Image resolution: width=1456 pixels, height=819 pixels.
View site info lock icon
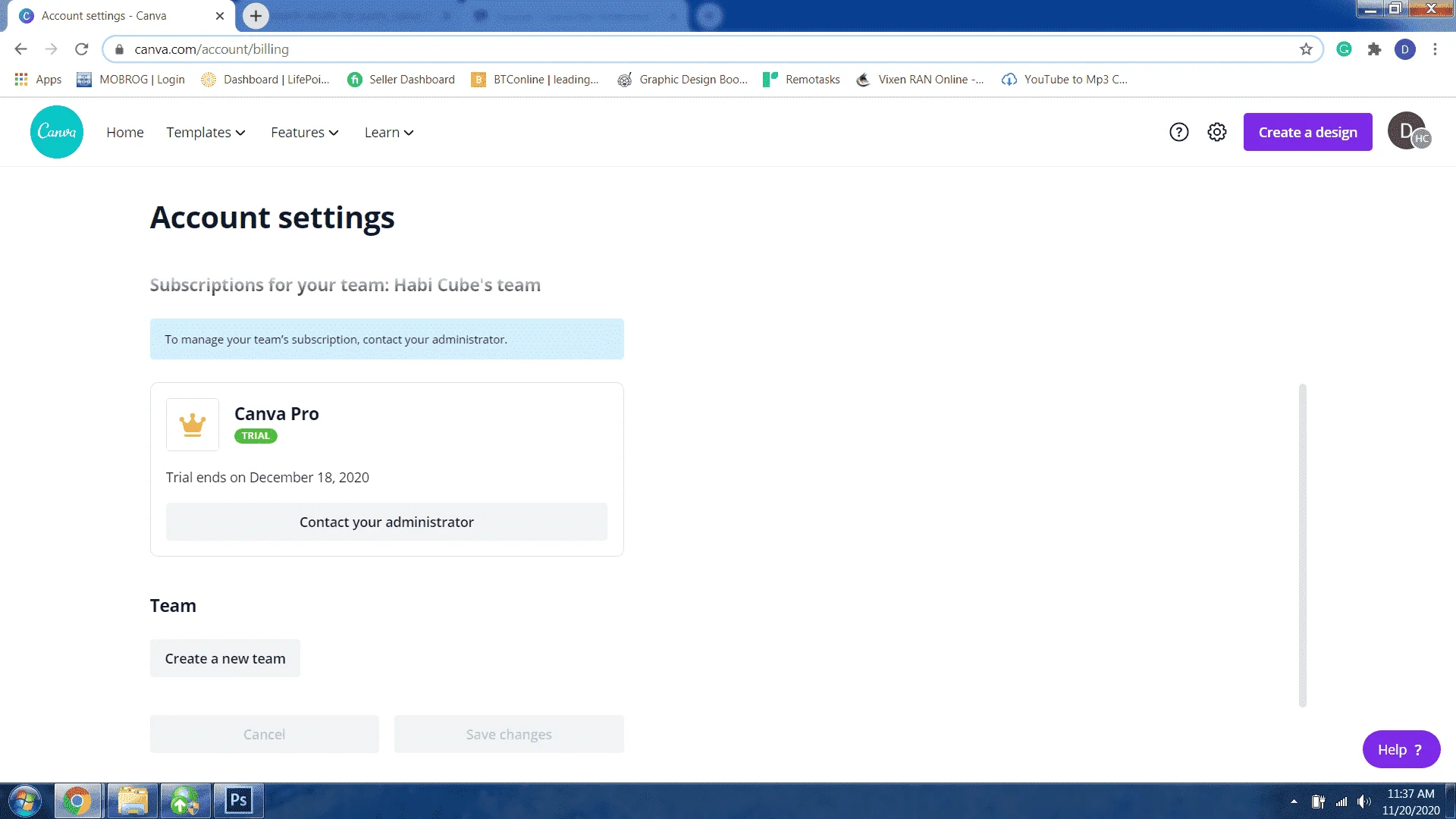[119, 49]
